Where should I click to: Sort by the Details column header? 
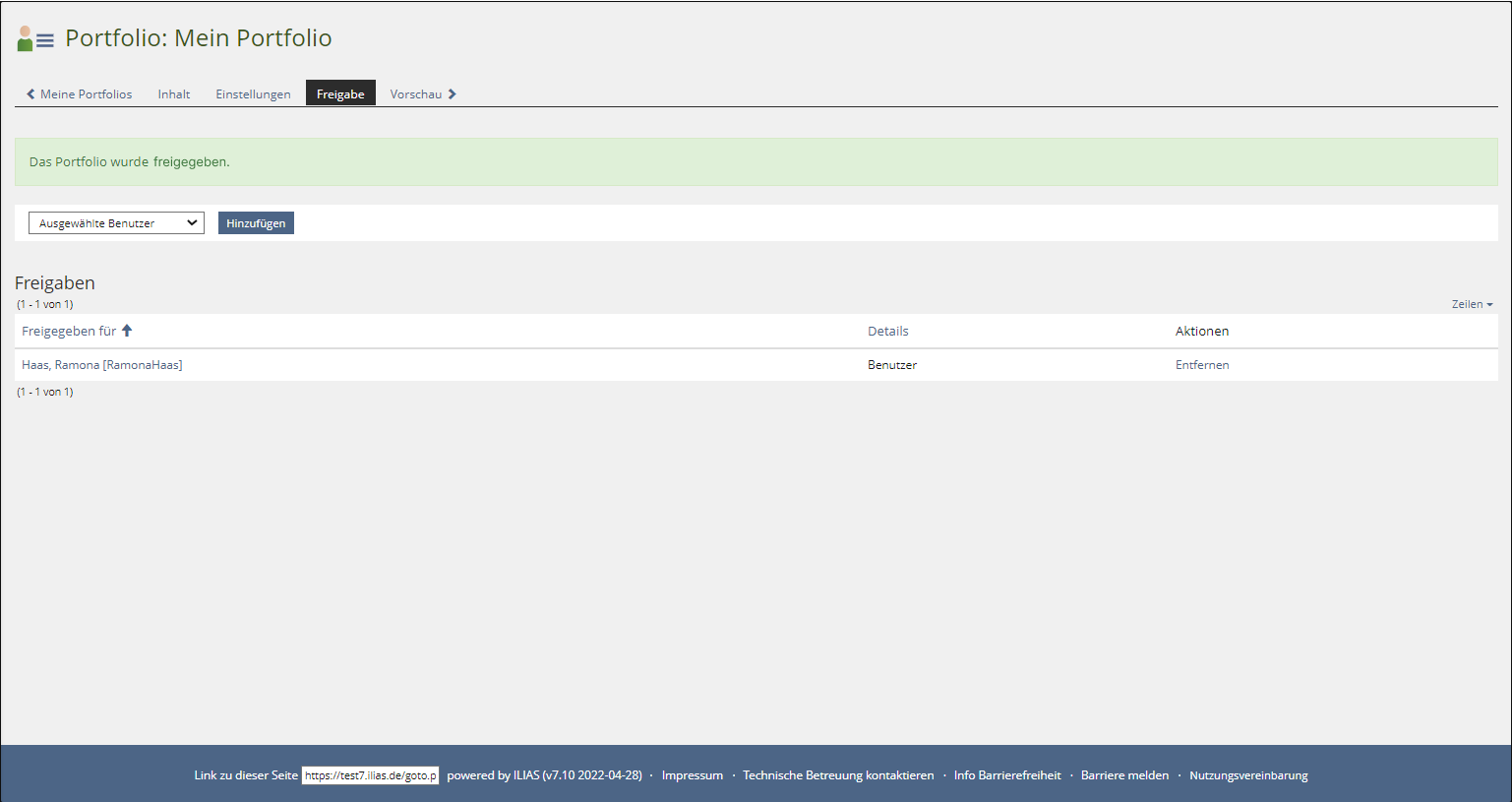(887, 332)
